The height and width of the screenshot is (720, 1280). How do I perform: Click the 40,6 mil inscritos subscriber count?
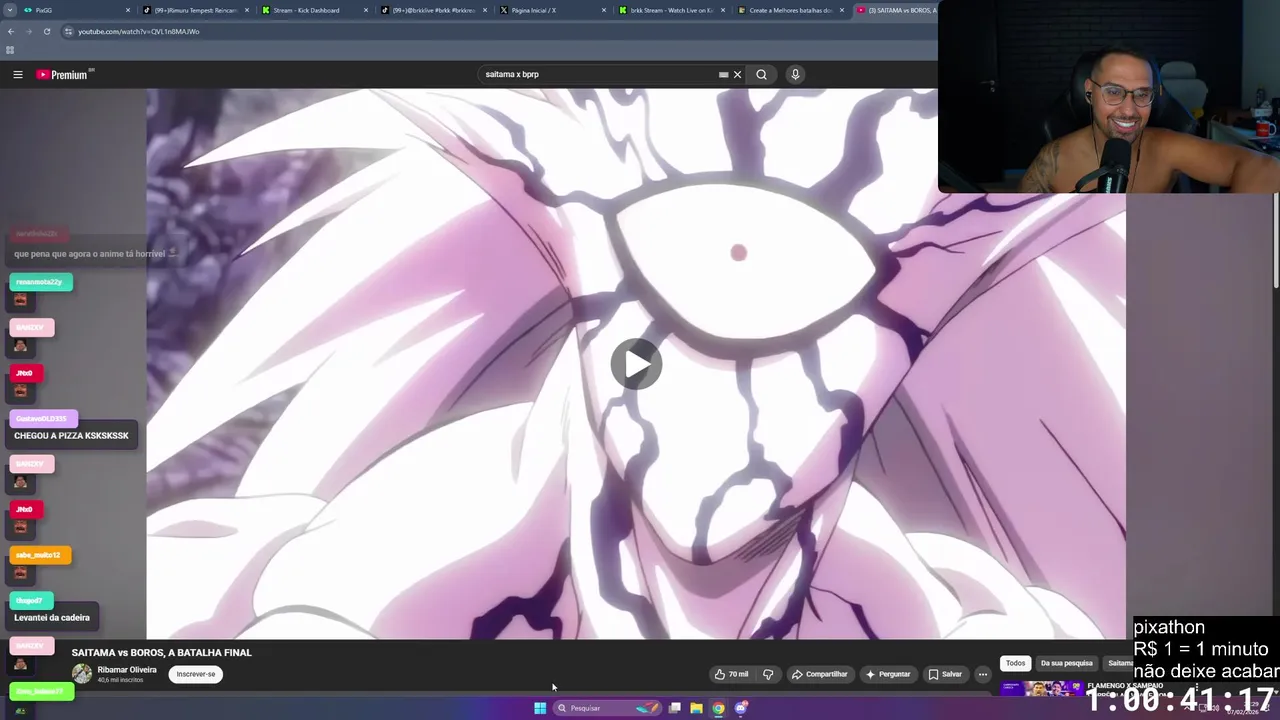point(120,680)
